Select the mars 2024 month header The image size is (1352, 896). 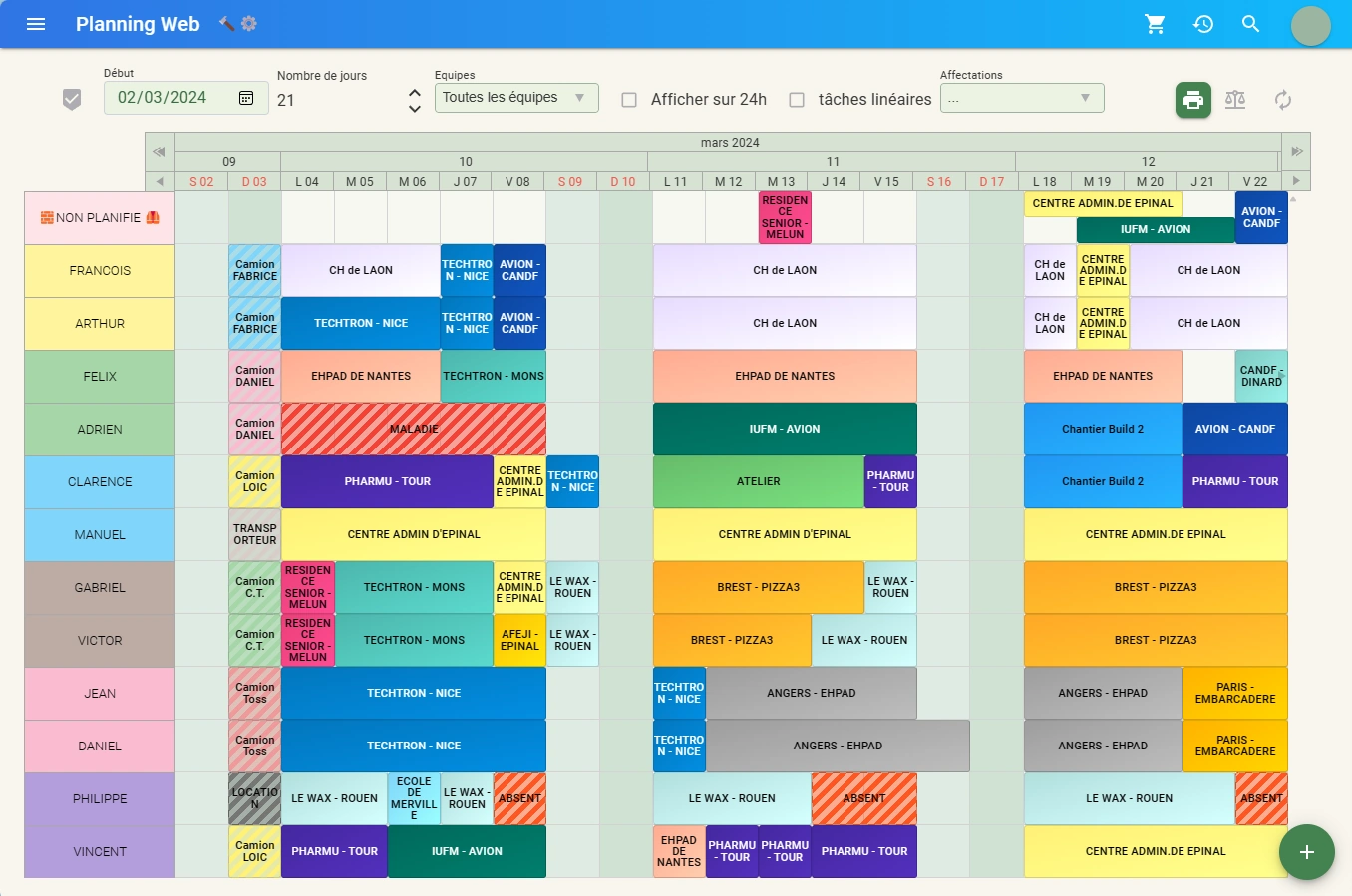tap(729, 143)
